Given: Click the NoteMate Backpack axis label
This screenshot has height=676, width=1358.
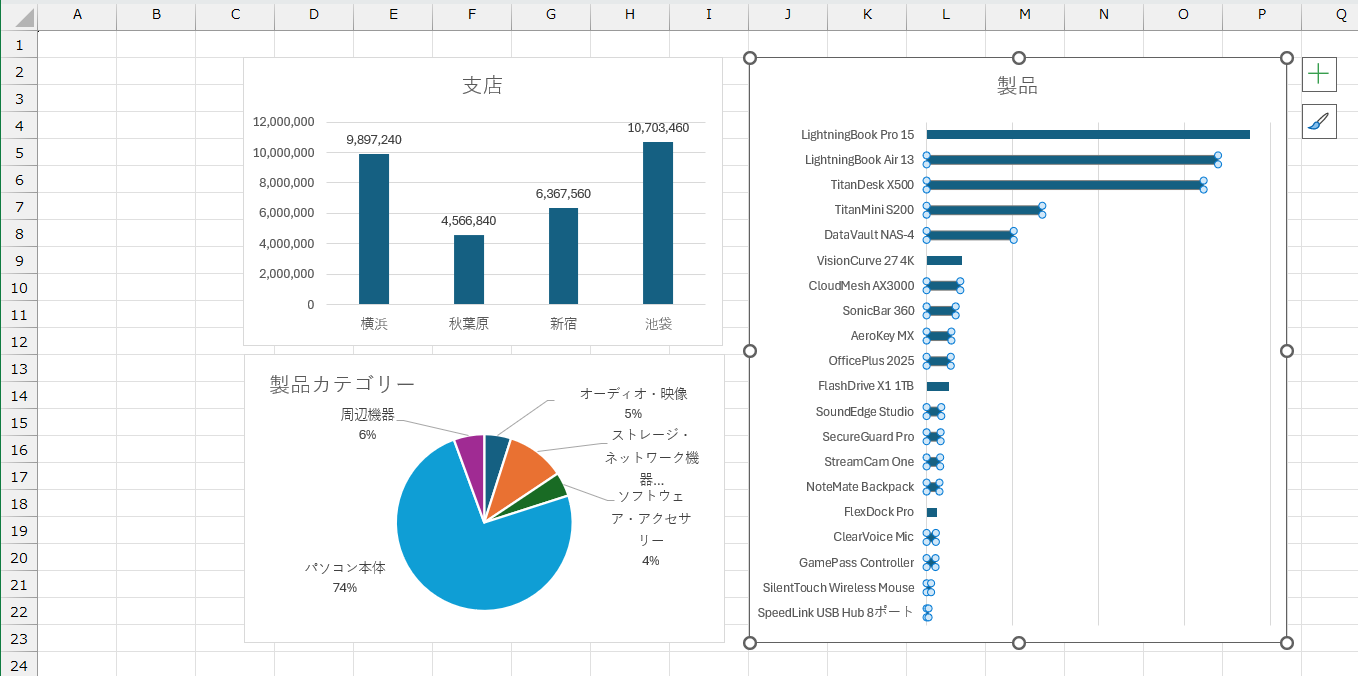Looking at the screenshot, I should (x=860, y=487).
